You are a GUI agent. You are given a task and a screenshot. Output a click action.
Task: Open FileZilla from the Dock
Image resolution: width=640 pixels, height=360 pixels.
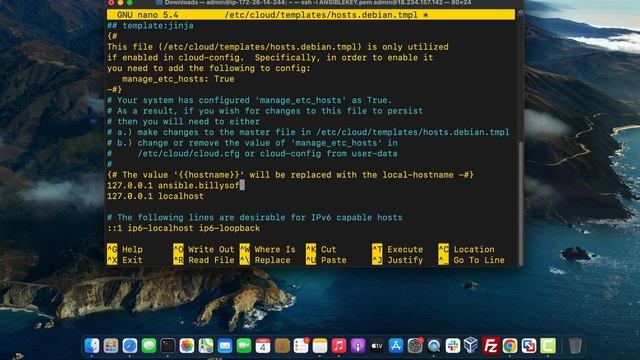(x=491, y=346)
